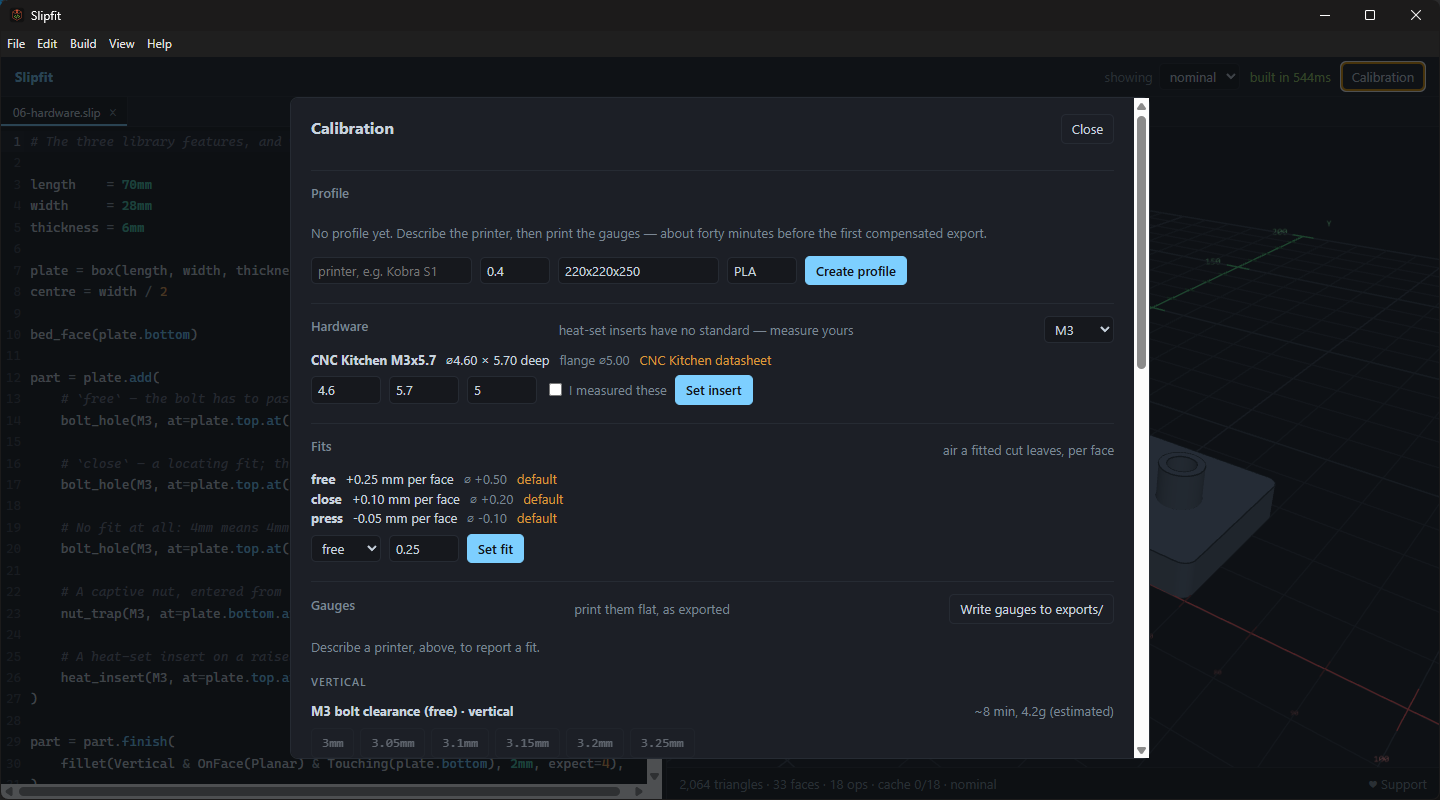Click the flange diameter field showing 5
Viewport: 1440px width, 800px height.
[x=502, y=390]
